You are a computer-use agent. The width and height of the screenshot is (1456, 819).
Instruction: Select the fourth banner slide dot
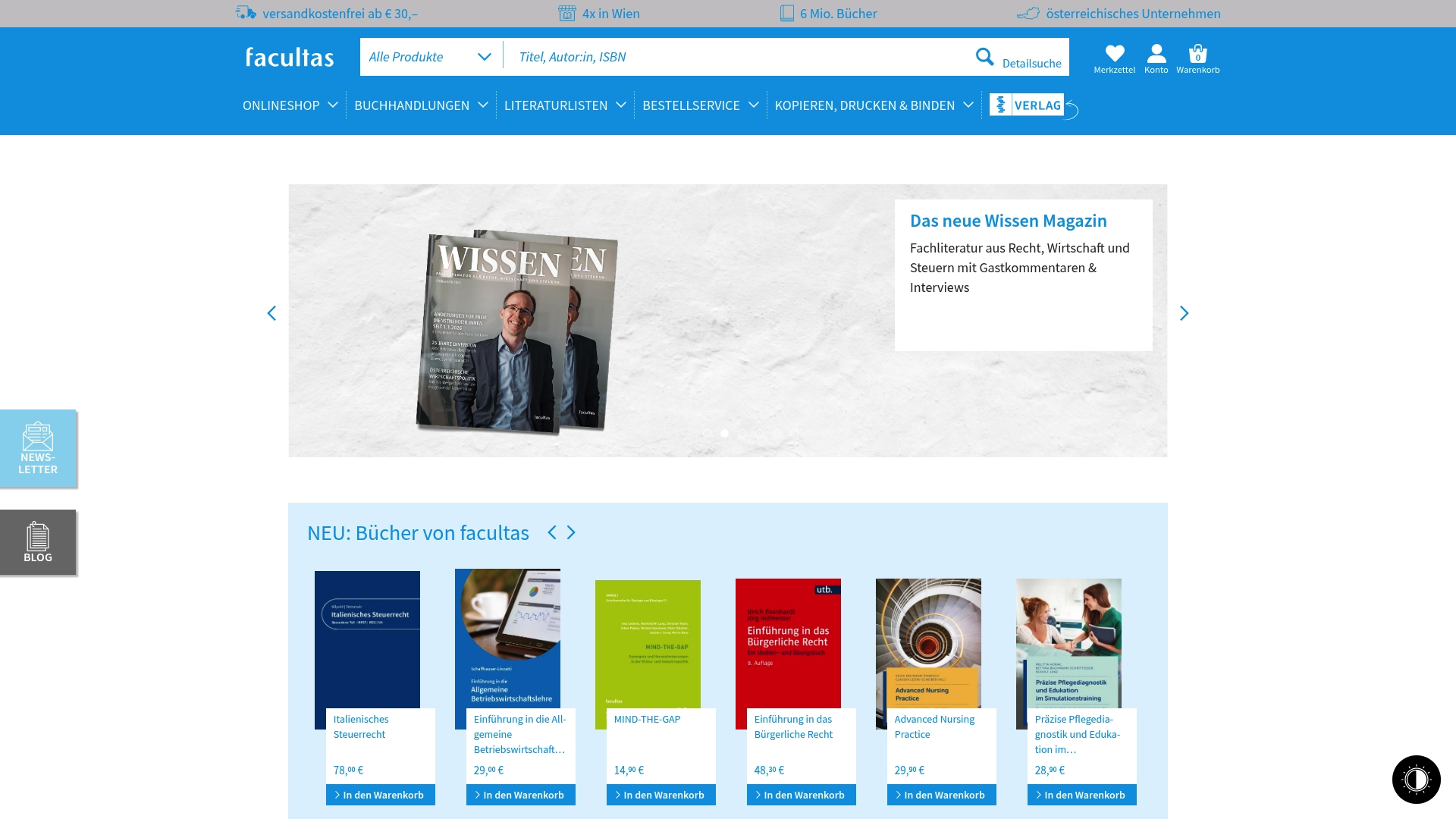coord(759,434)
